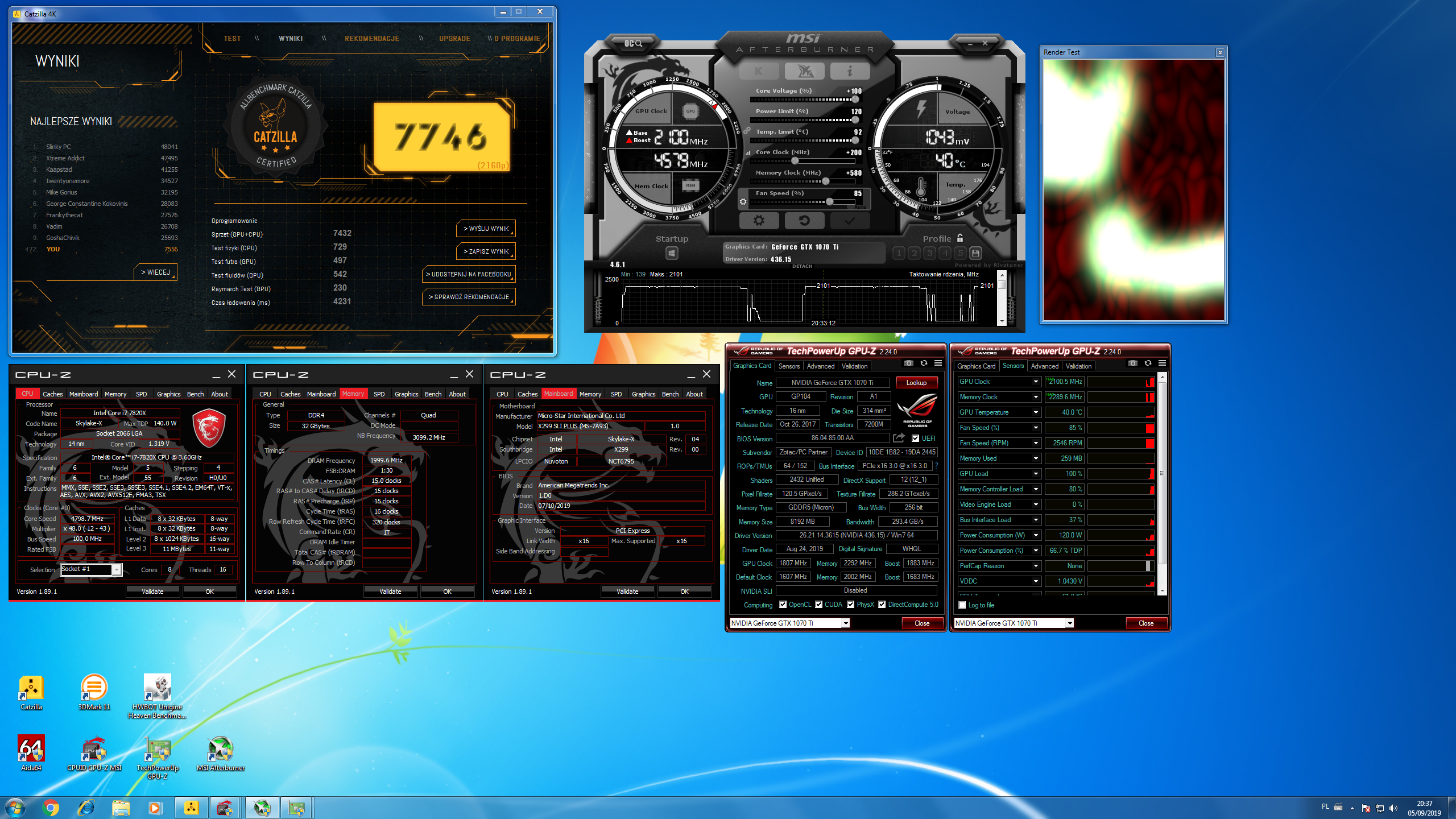1456x819 pixels.
Task: Open Advanced tab in GPU-Z Graphics Card window
Action: pos(821,366)
